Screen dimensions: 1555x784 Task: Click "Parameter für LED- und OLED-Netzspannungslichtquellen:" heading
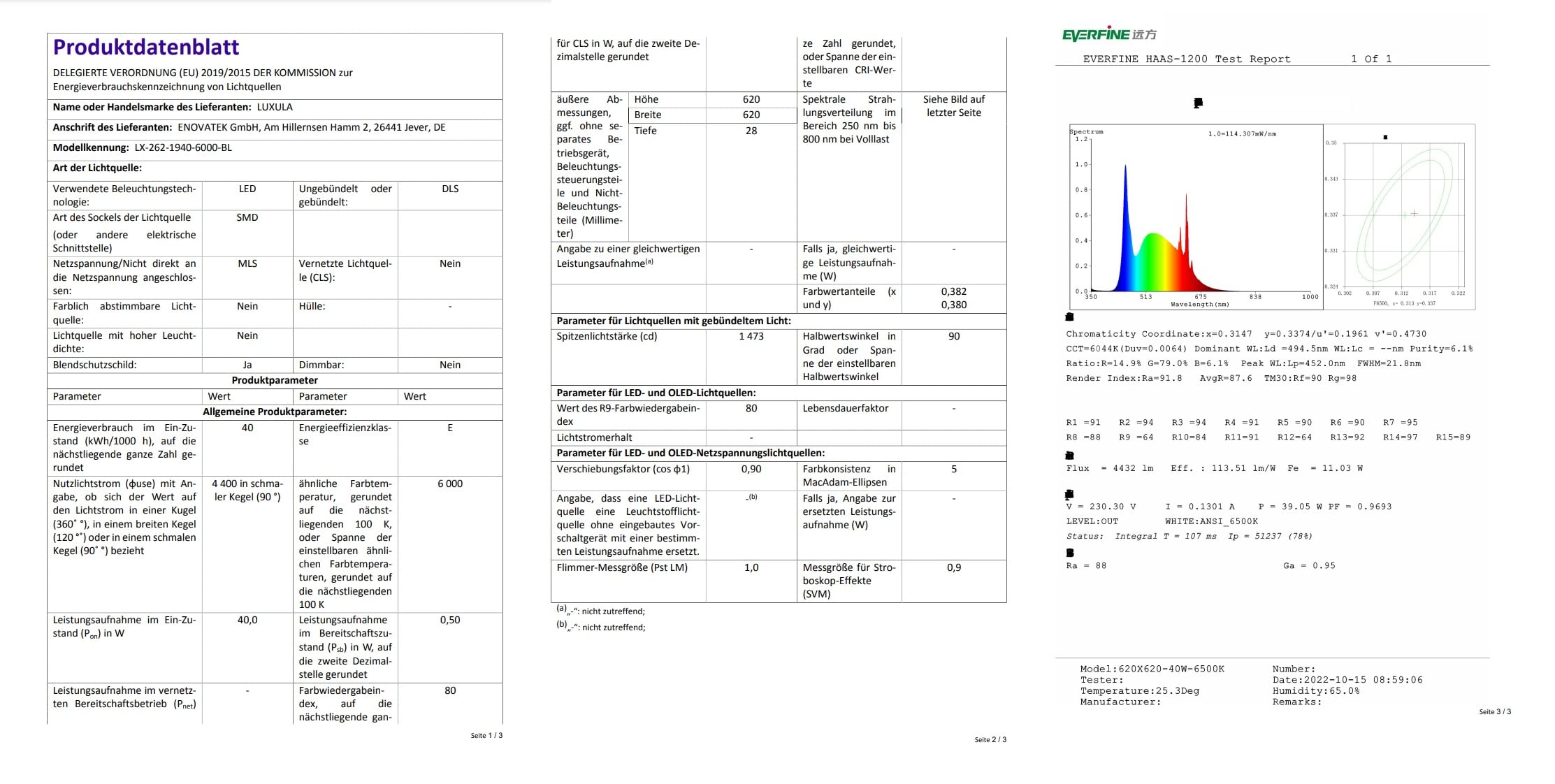pos(690,453)
